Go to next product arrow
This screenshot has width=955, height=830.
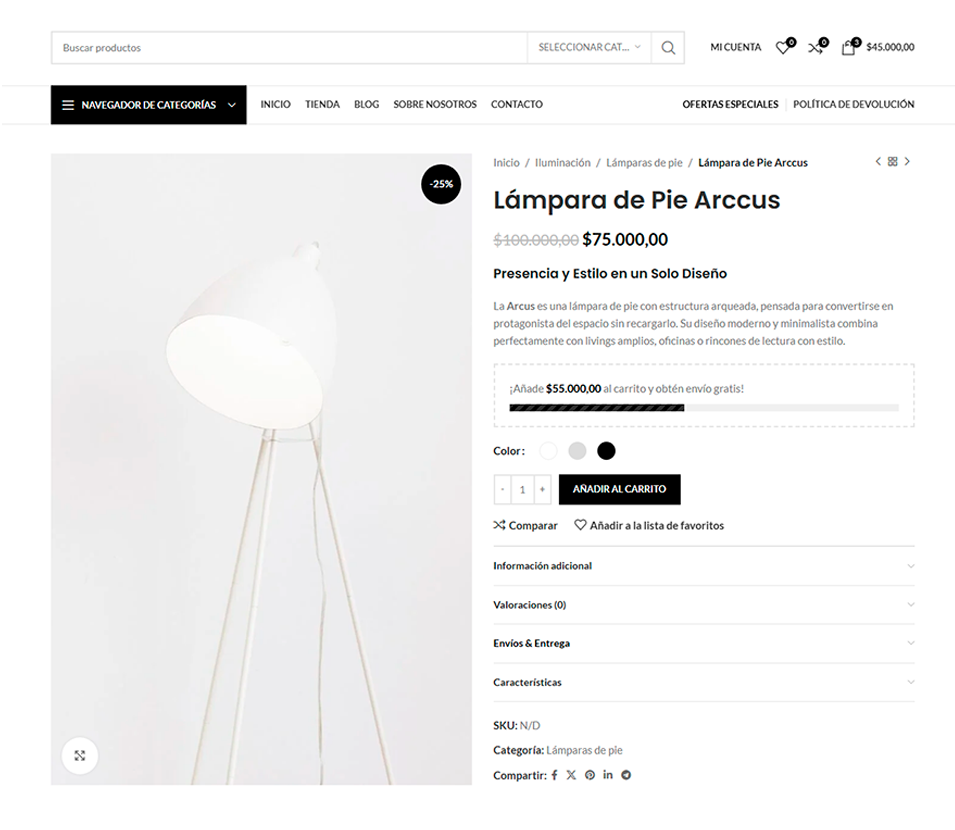click(x=907, y=161)
